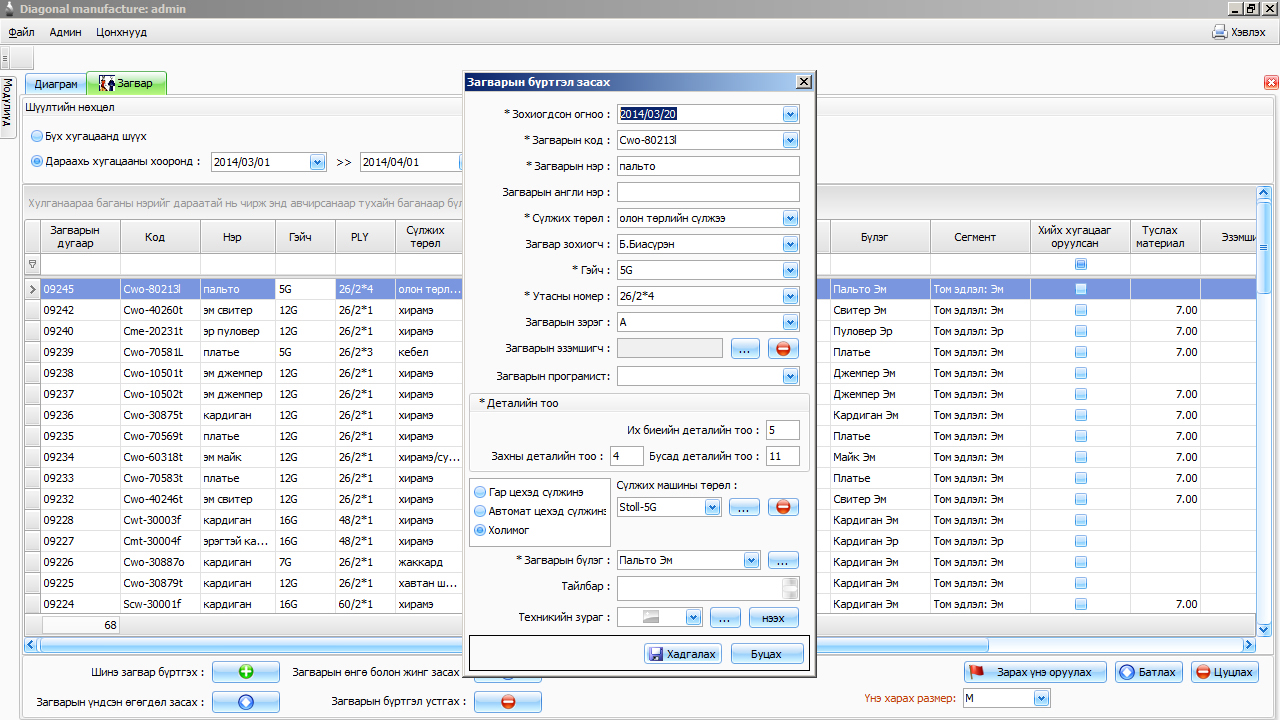
Task: Open start date 2014/03/01 dropdown
Action: coord(318,161)
